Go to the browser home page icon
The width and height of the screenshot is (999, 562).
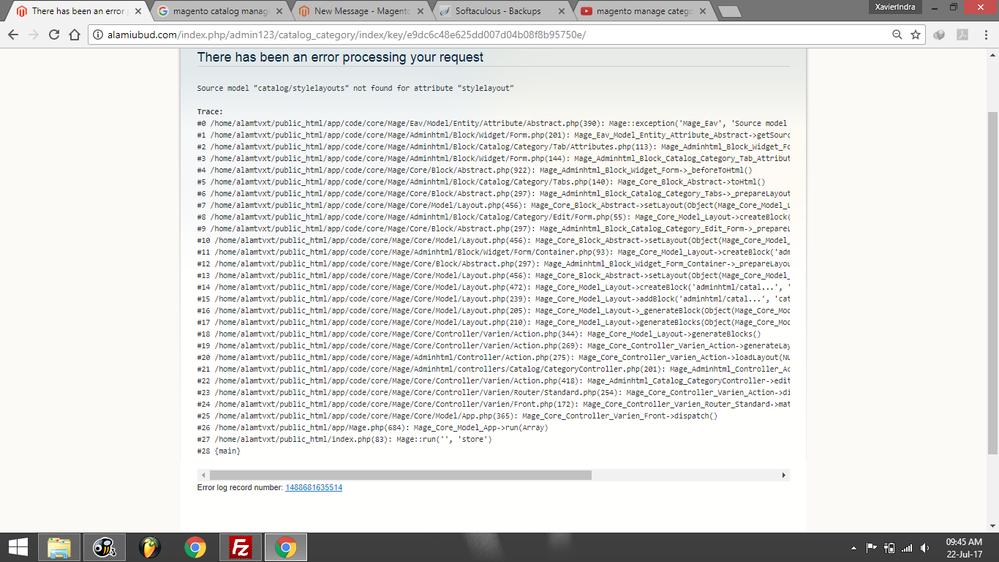pos(74,34)
